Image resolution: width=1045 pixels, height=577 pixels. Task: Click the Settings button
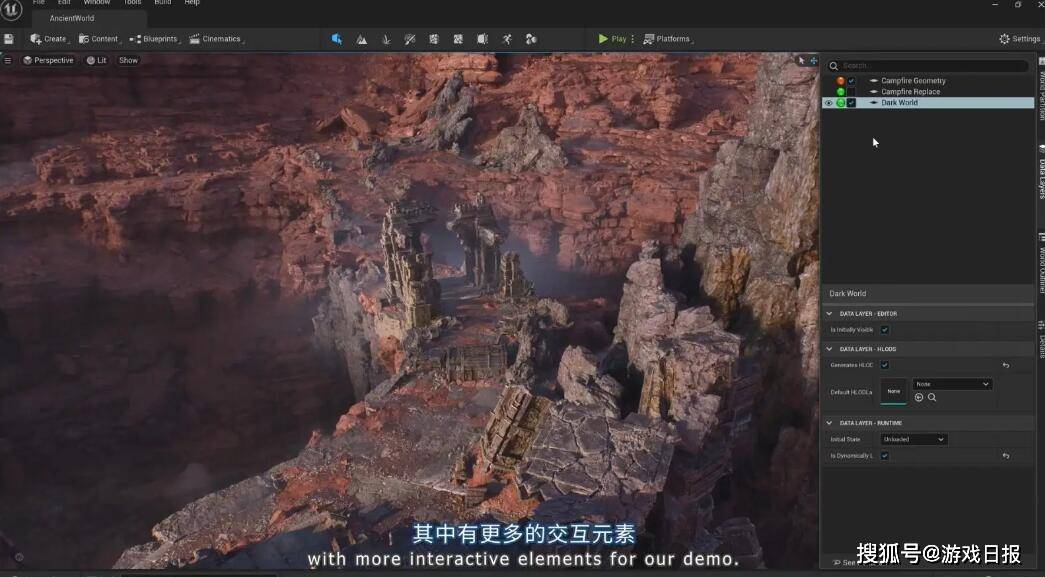click(x=1019, y=39)
